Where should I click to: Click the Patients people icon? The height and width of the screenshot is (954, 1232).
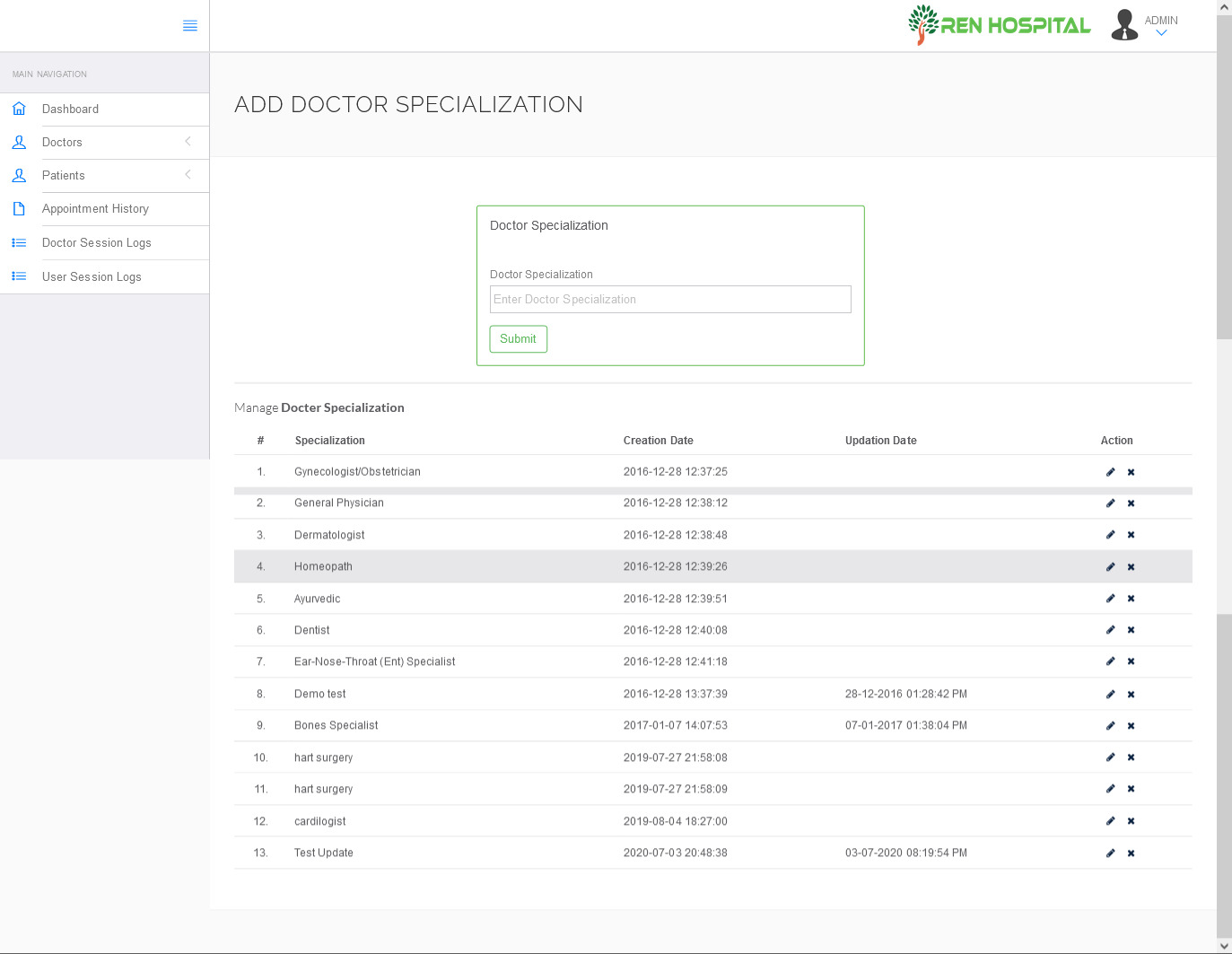(x=19, y=175)
